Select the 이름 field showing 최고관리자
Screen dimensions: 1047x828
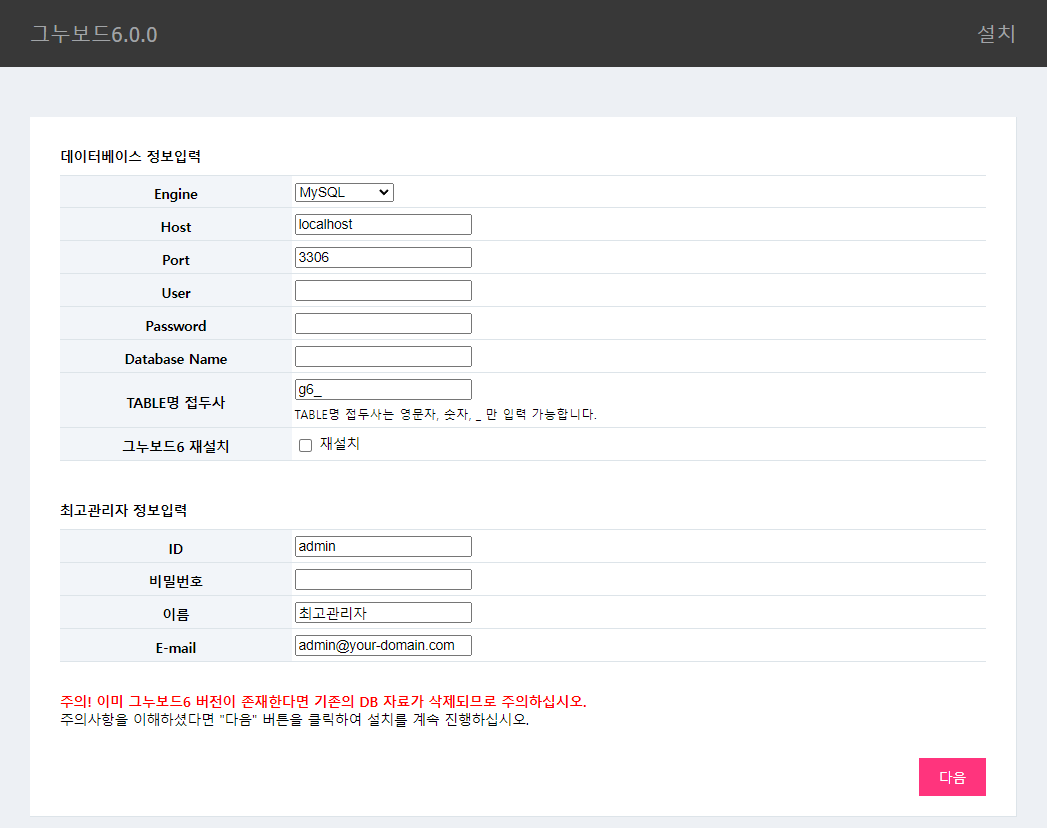coord(383,613)
